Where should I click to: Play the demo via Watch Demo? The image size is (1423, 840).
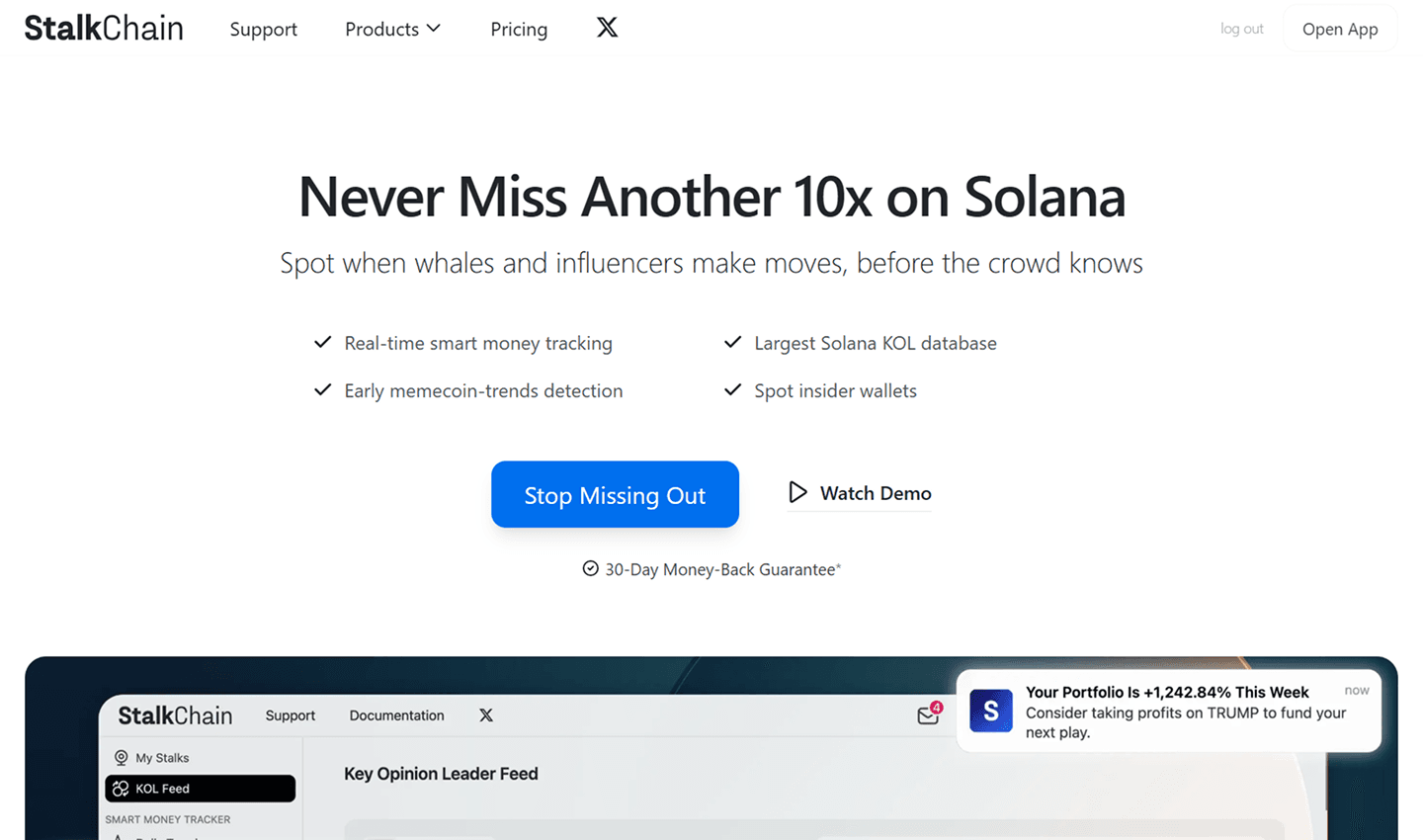[860, 492]
